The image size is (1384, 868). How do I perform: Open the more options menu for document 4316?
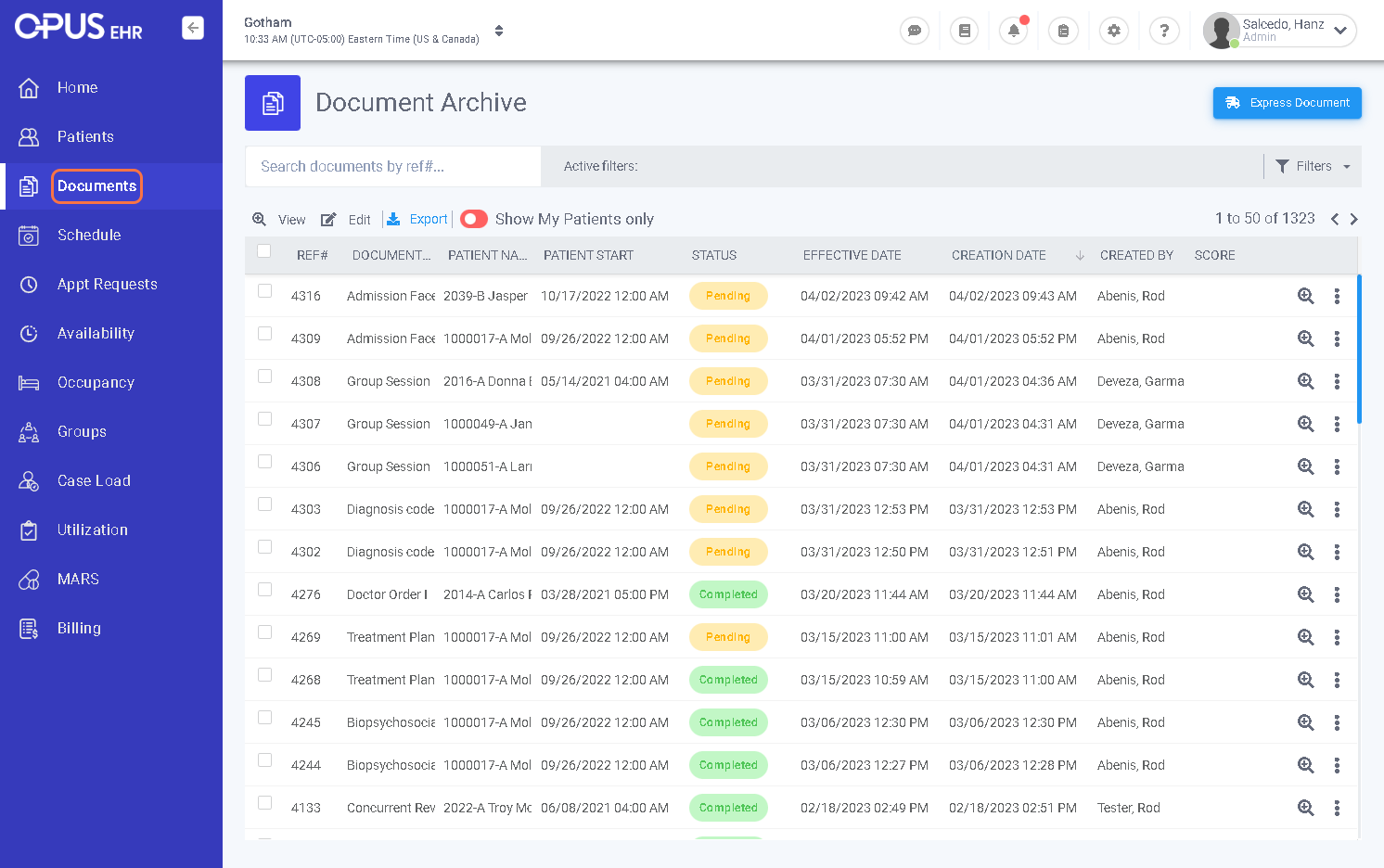click(x=1337, y=296)
